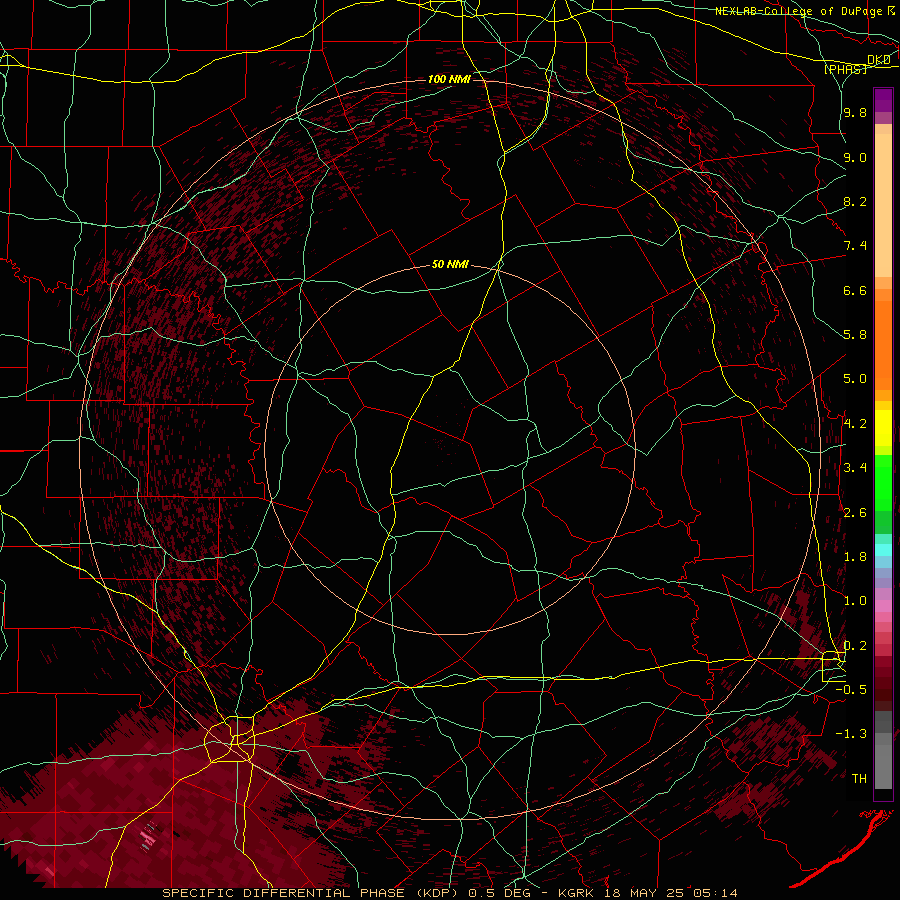Click the 0.2 value on the color scale
Image resolution: width=900 pixels, height=900 pixels.
click(855, 646)
